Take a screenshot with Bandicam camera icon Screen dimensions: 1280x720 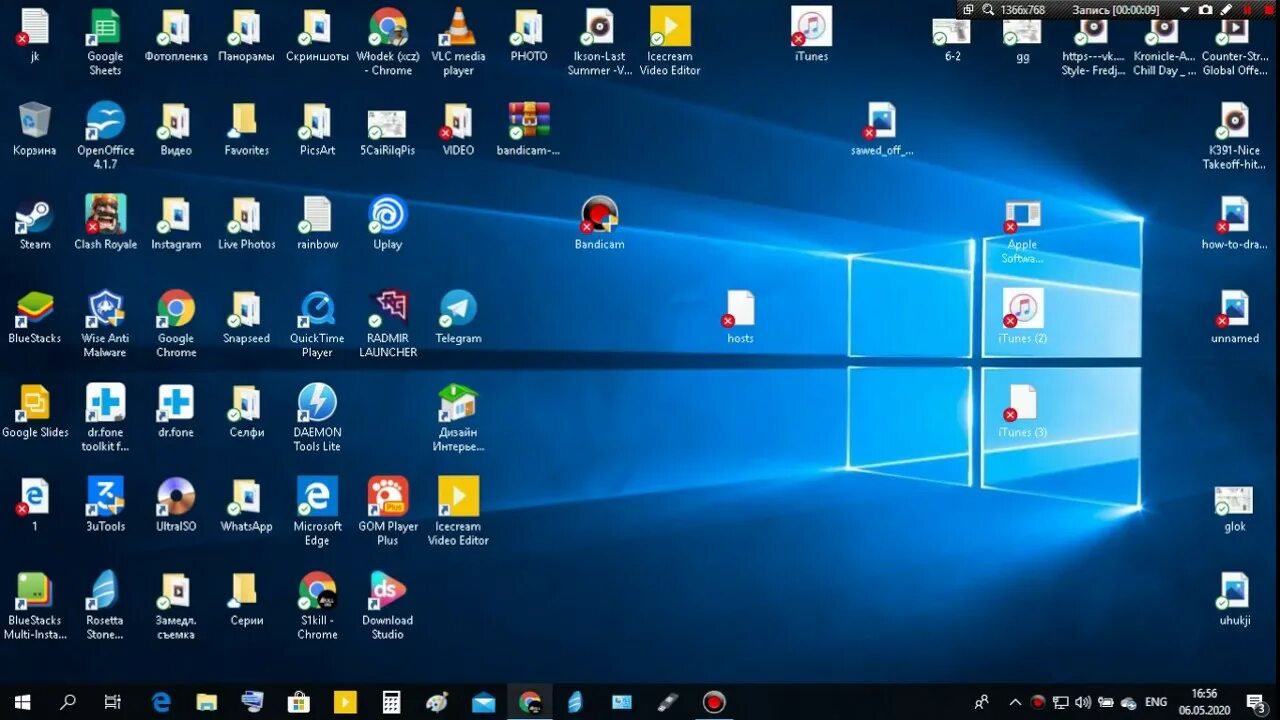[x=1205, y=10]
